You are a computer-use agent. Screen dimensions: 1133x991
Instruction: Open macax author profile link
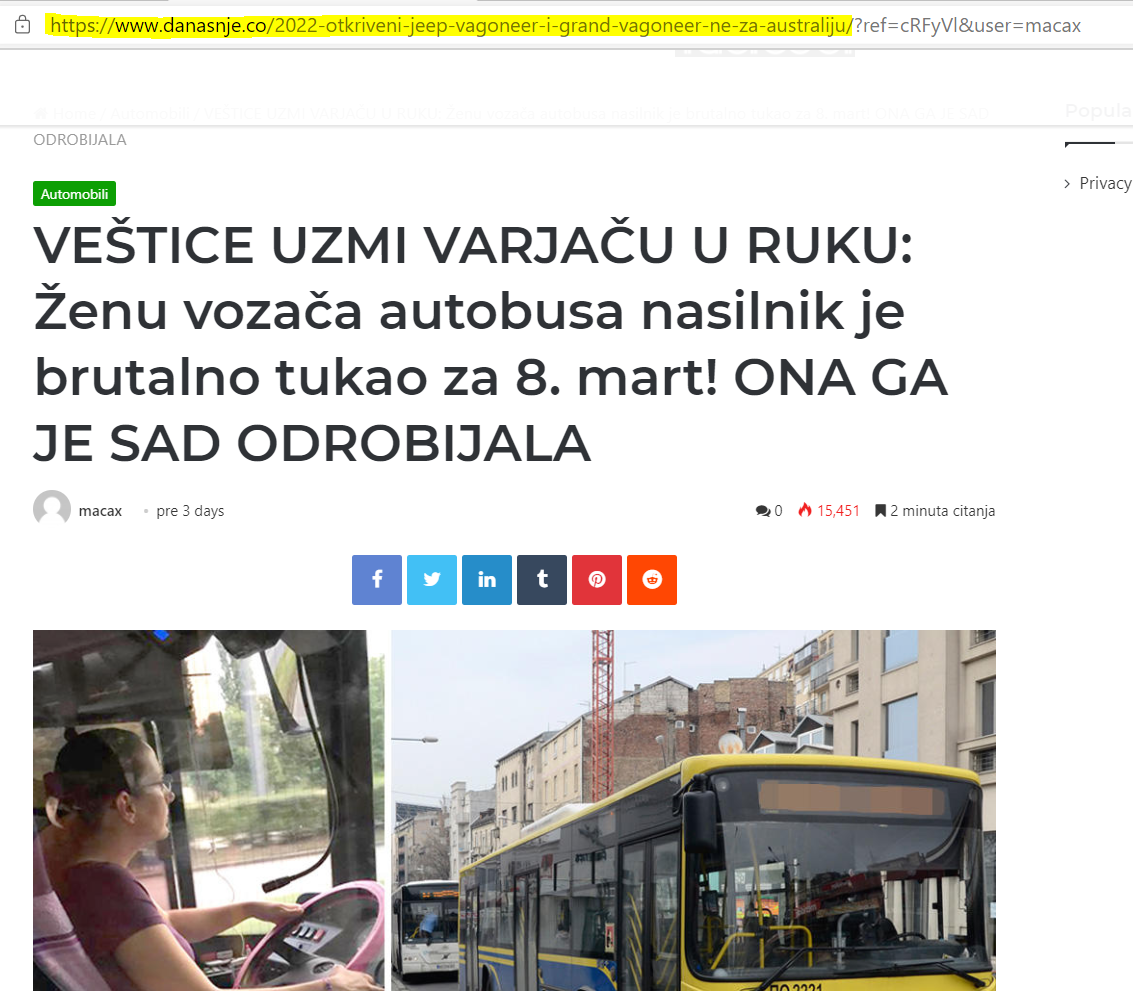(100, 511)
